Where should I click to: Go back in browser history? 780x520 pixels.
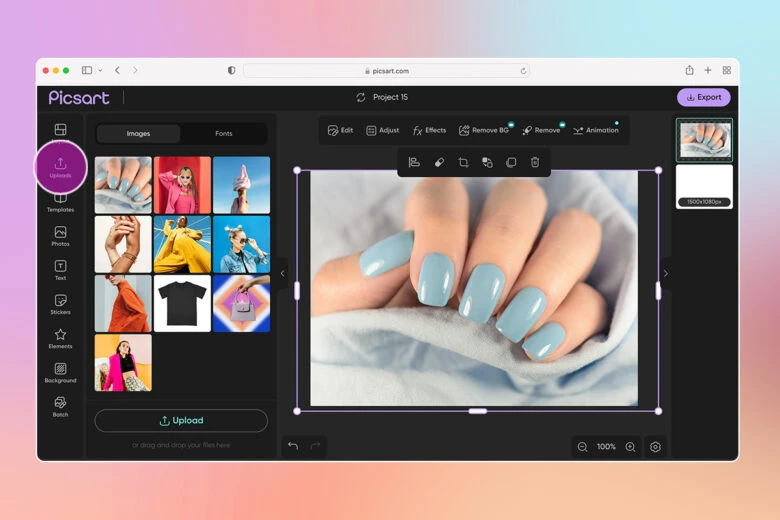click(x=117, y=70)
